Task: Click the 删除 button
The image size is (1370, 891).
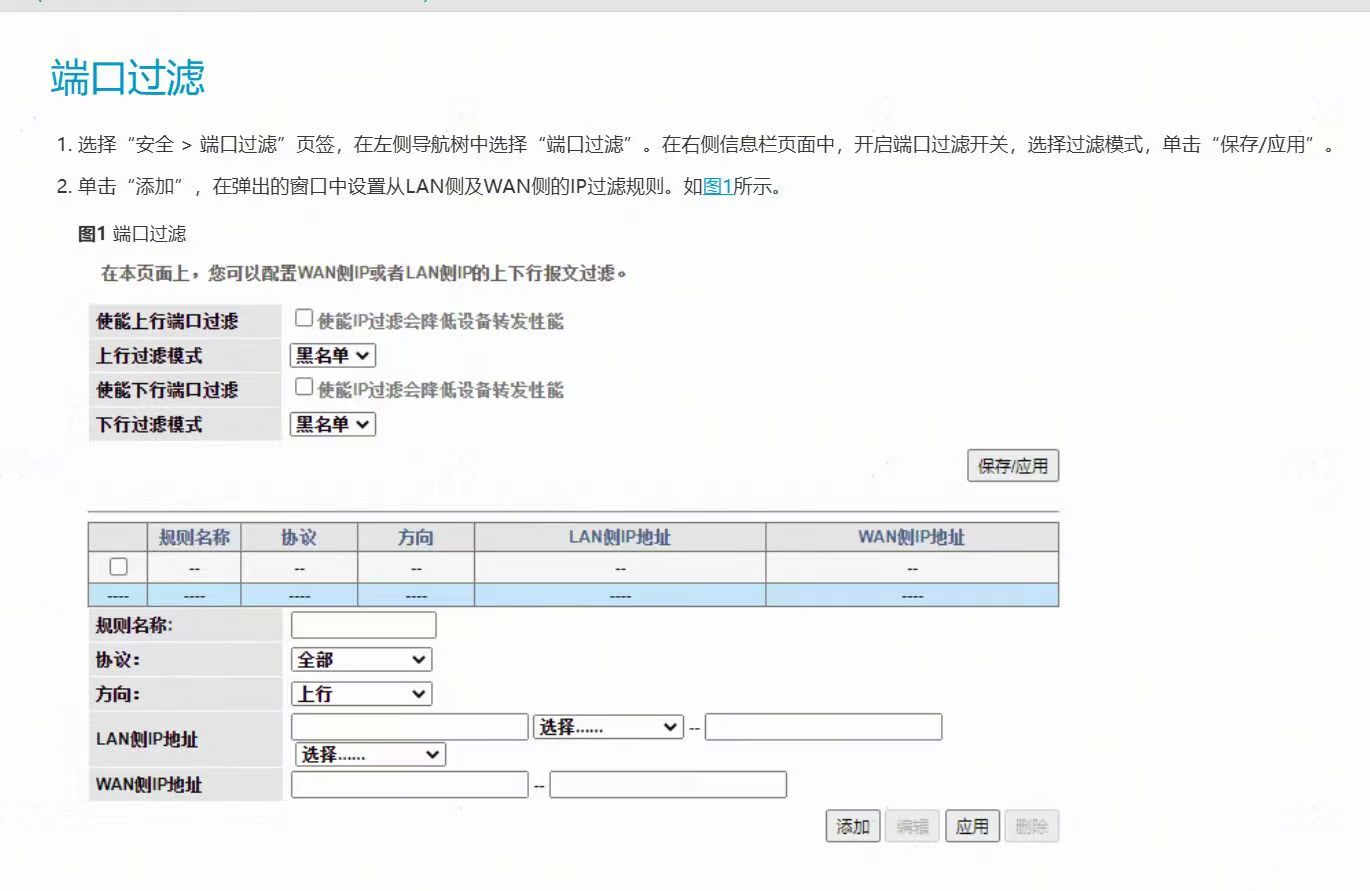Action: (x=1031, y=827)
